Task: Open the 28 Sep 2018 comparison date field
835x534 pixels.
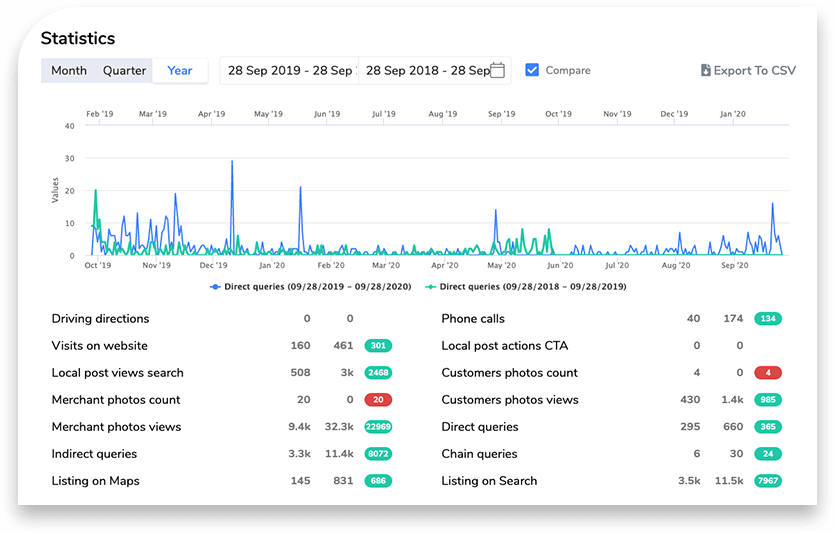Action: pyautogui.click(x=426, y=70)
